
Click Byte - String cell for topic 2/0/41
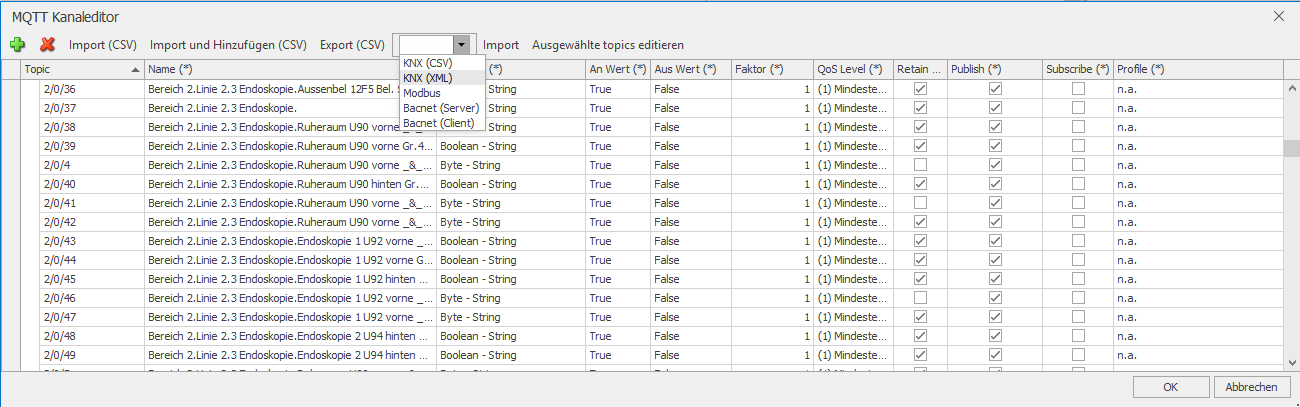pos(511,203)
